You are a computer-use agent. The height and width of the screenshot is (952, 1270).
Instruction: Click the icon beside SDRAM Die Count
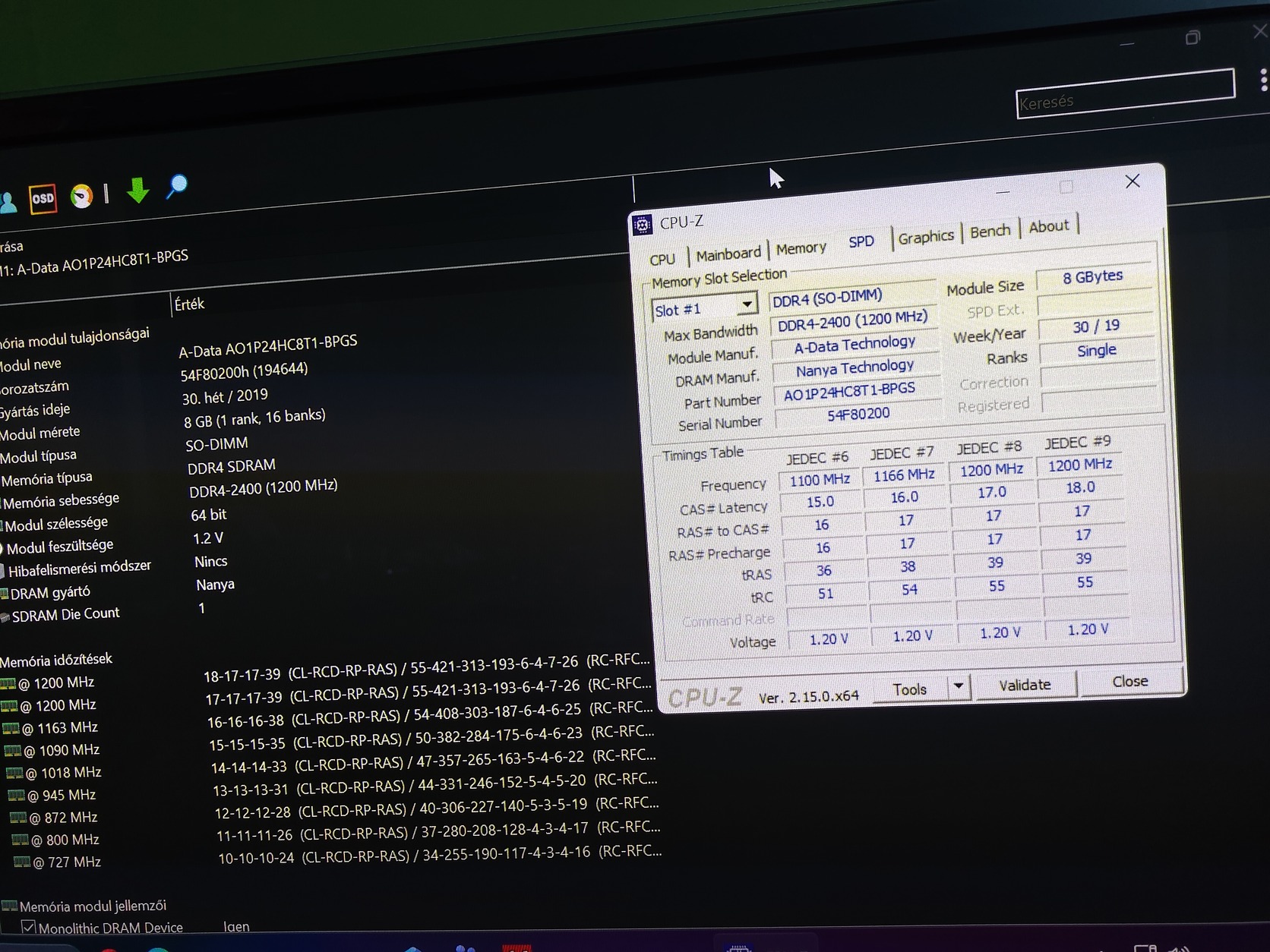(5, 617)
